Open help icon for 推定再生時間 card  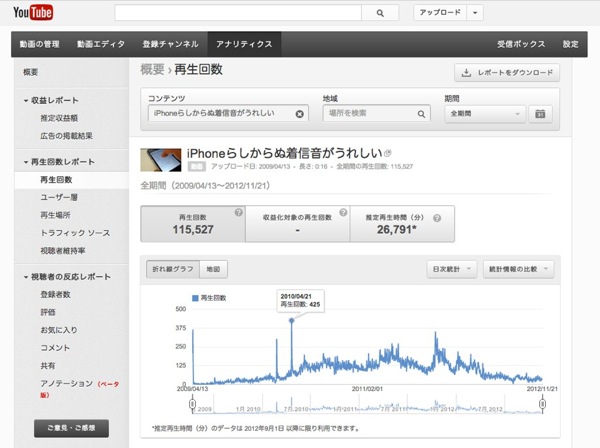[437, 218]
